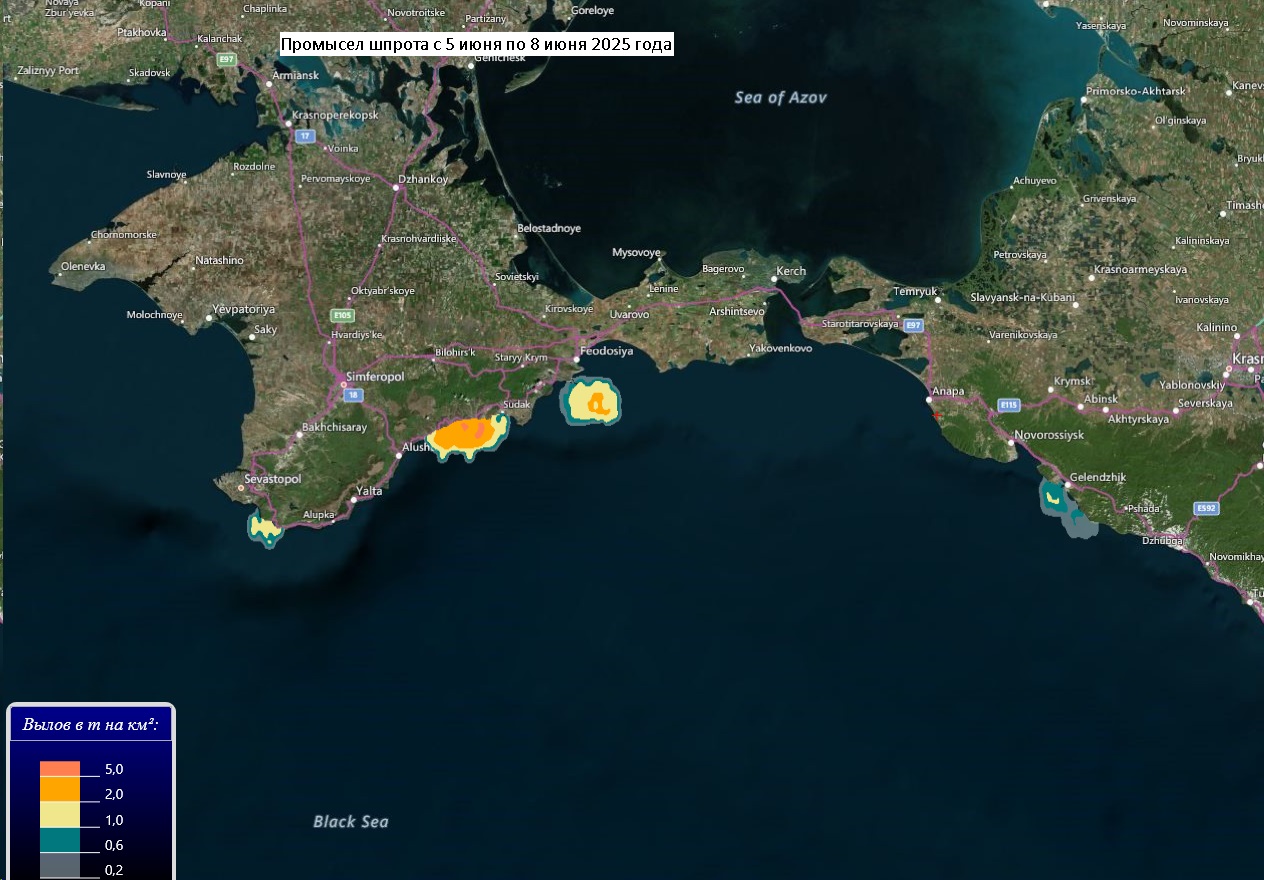Screen dimensions: 1264x880
Task: Click the 2,0 orange legend color swatch
Action: (60, 789)
